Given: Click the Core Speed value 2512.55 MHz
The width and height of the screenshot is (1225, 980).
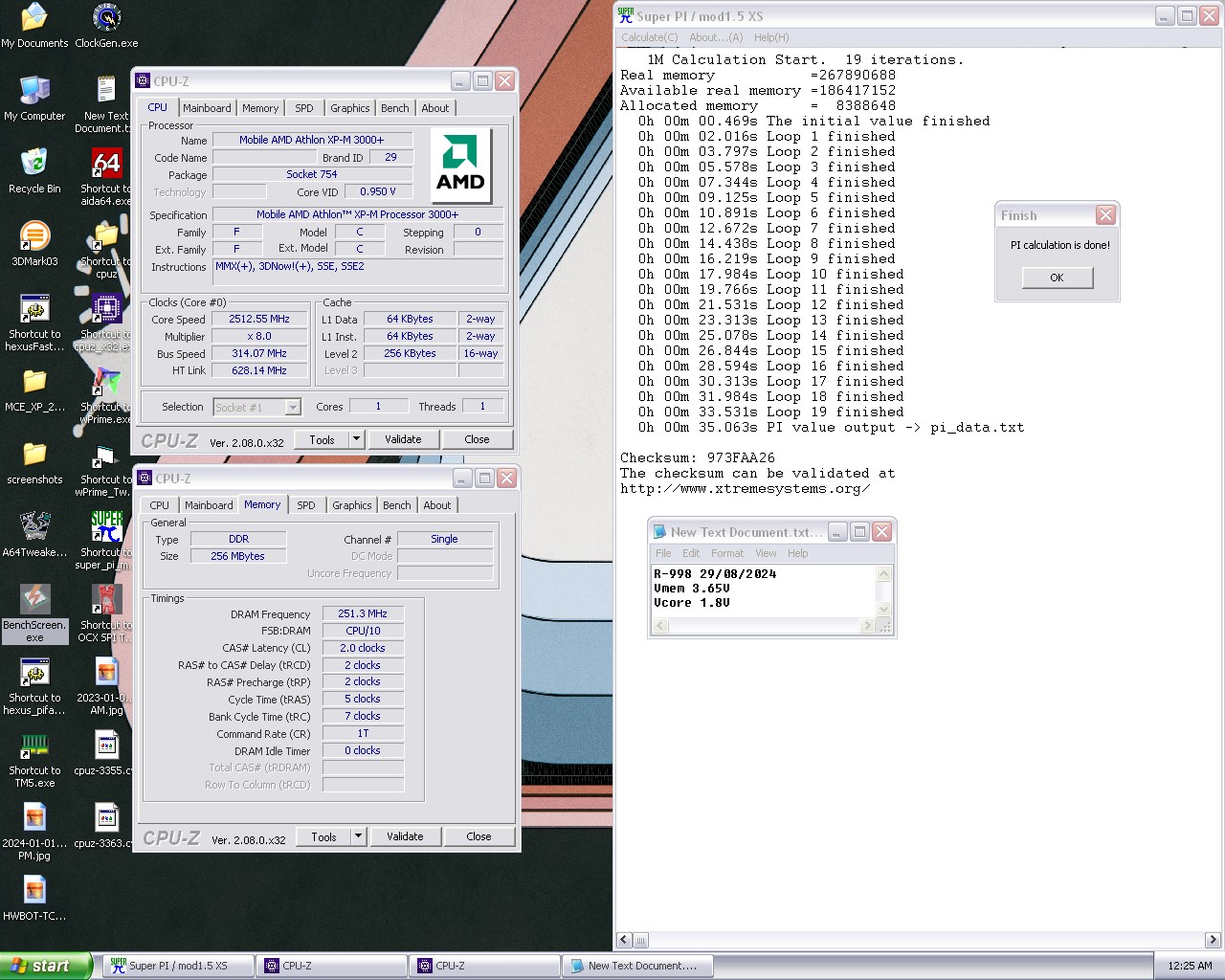Looking at the screenshot, I should (258, 320).
